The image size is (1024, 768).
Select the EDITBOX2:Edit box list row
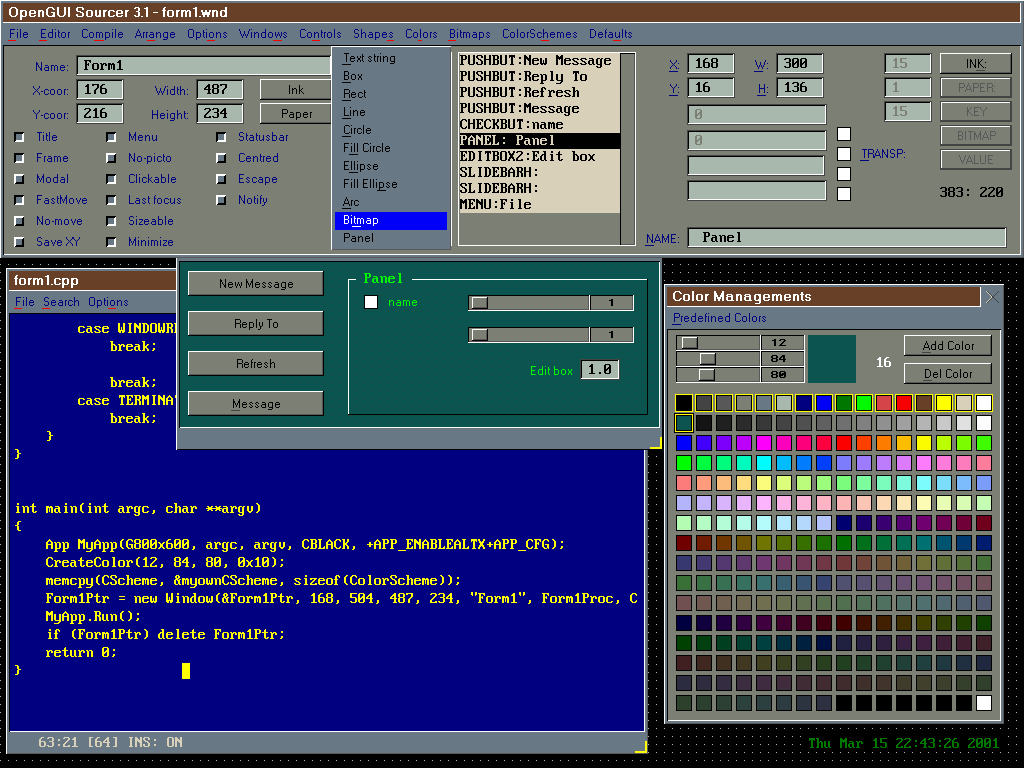(x=539, y=157)
